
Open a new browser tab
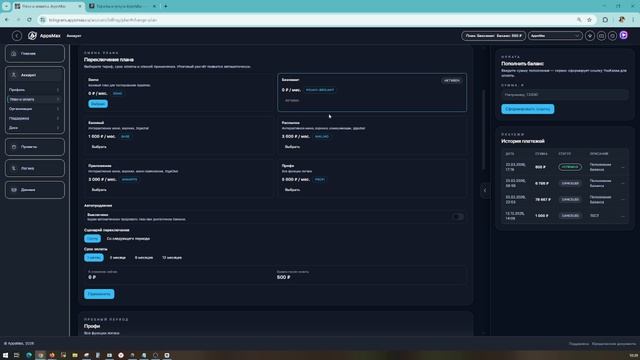166,6
